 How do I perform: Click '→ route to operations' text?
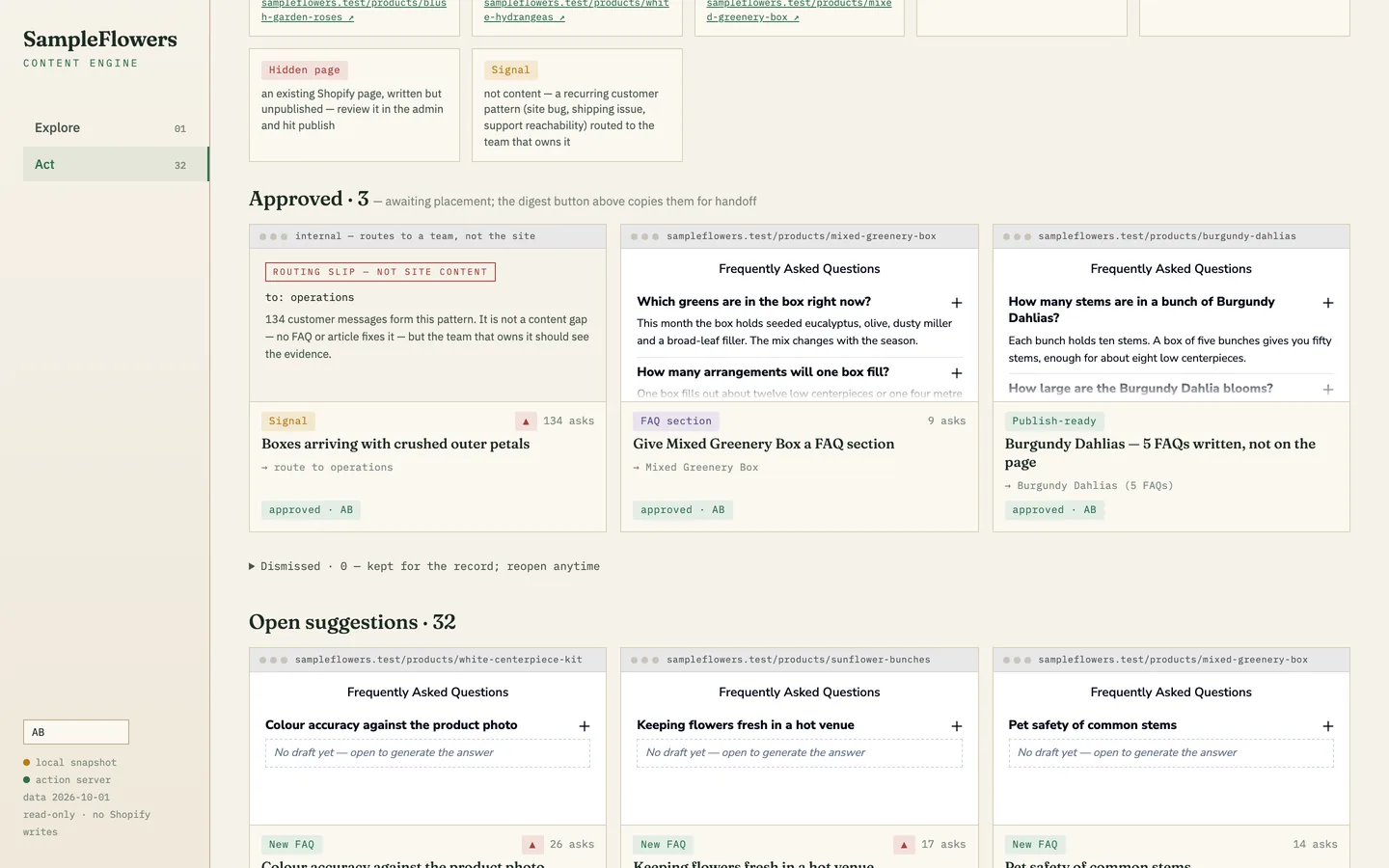[x=327, y=468]
